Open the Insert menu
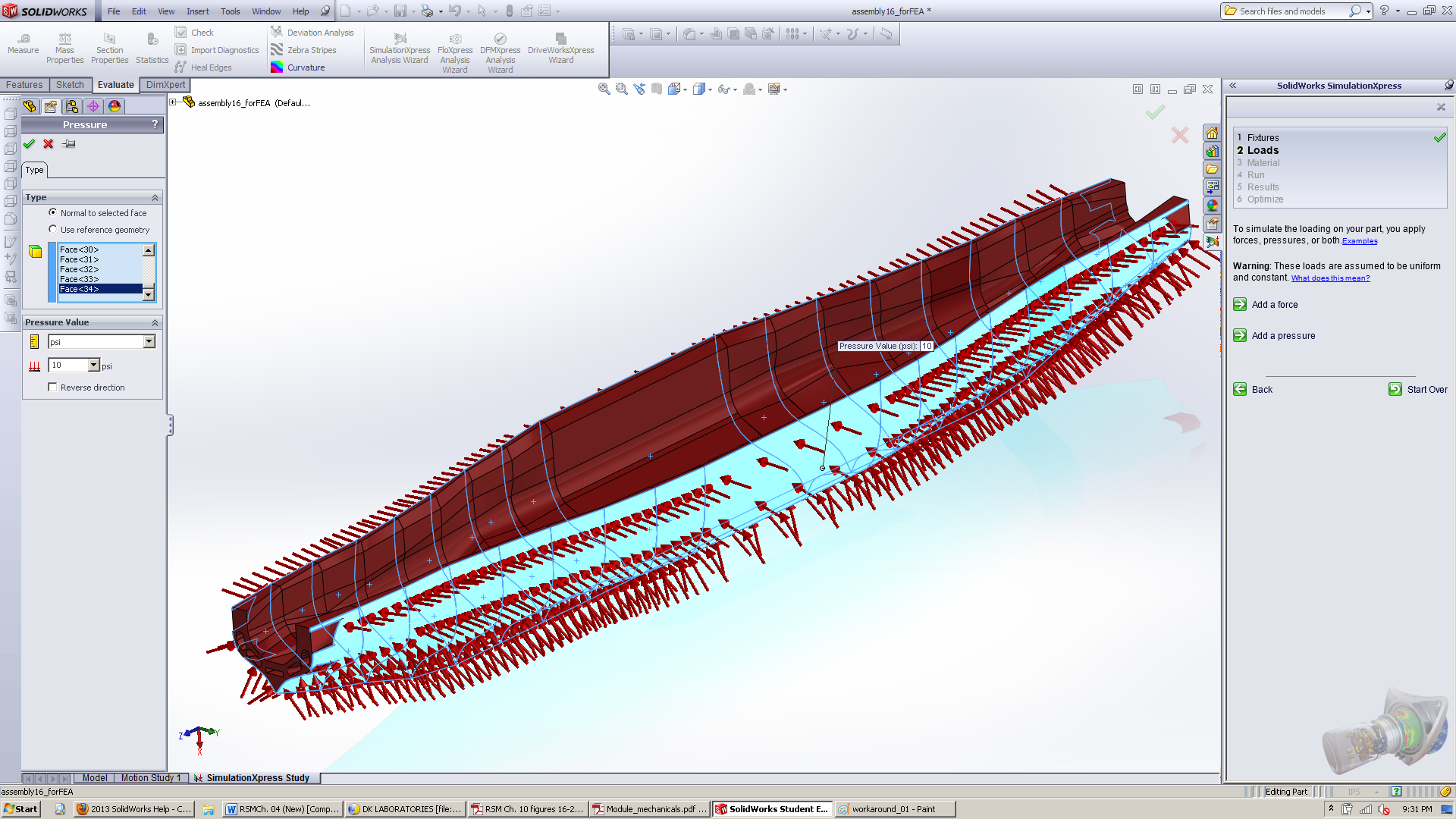This screenshot has width=1456, height=819. pos(198,11)
